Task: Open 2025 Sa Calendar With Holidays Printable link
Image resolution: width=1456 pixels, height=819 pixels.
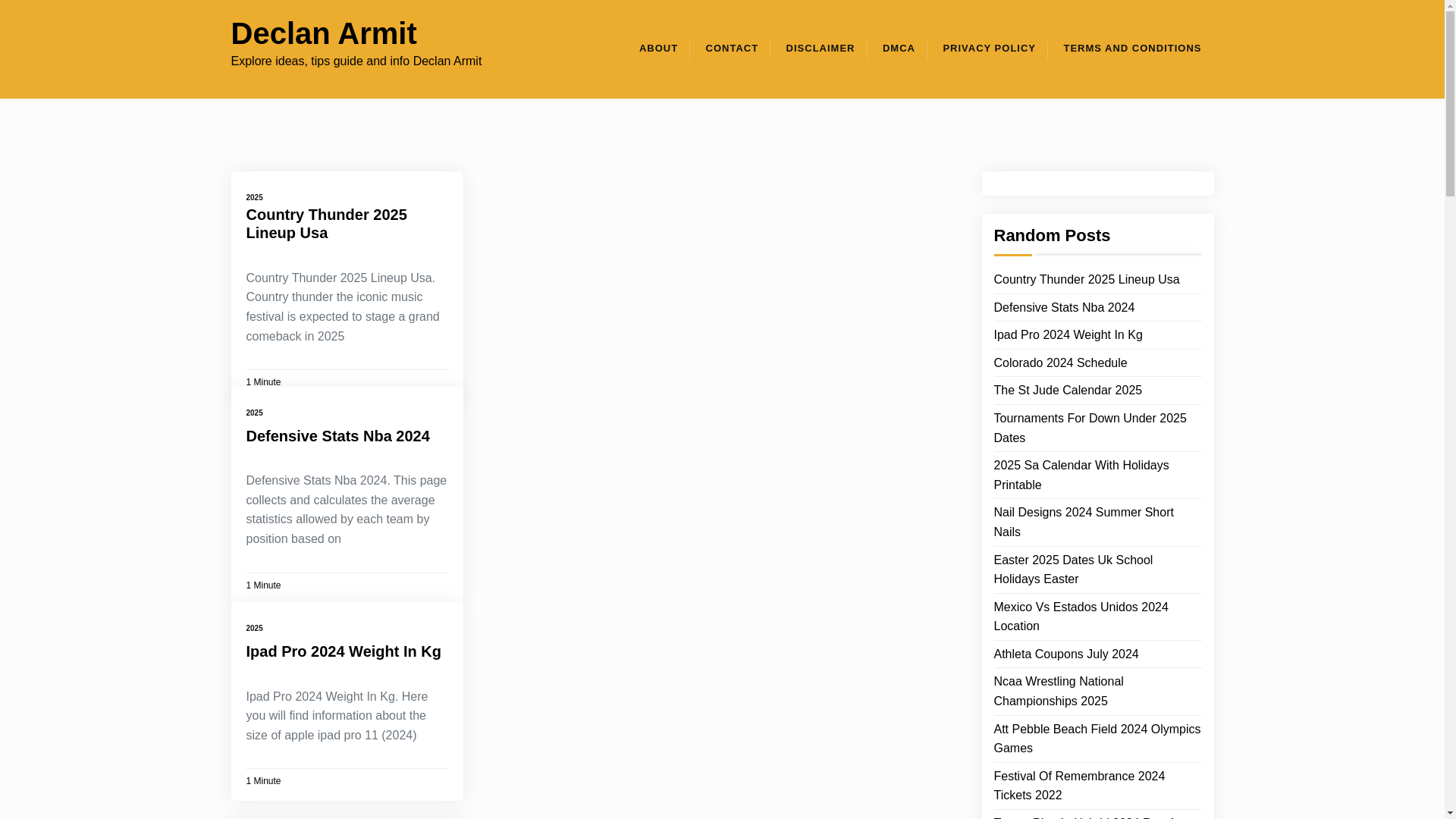Action: (1081, 475)
